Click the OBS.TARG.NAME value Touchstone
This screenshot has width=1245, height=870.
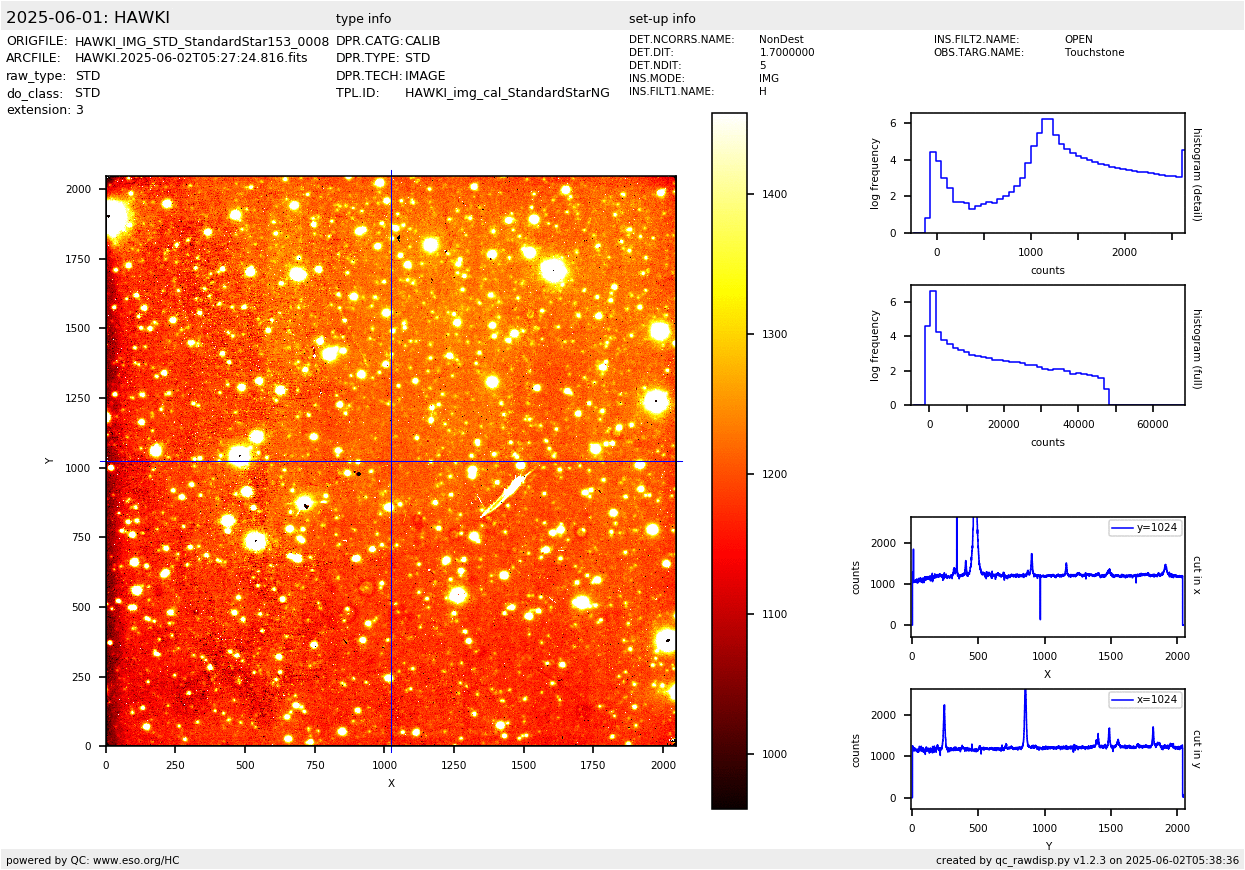point(1094,53)
